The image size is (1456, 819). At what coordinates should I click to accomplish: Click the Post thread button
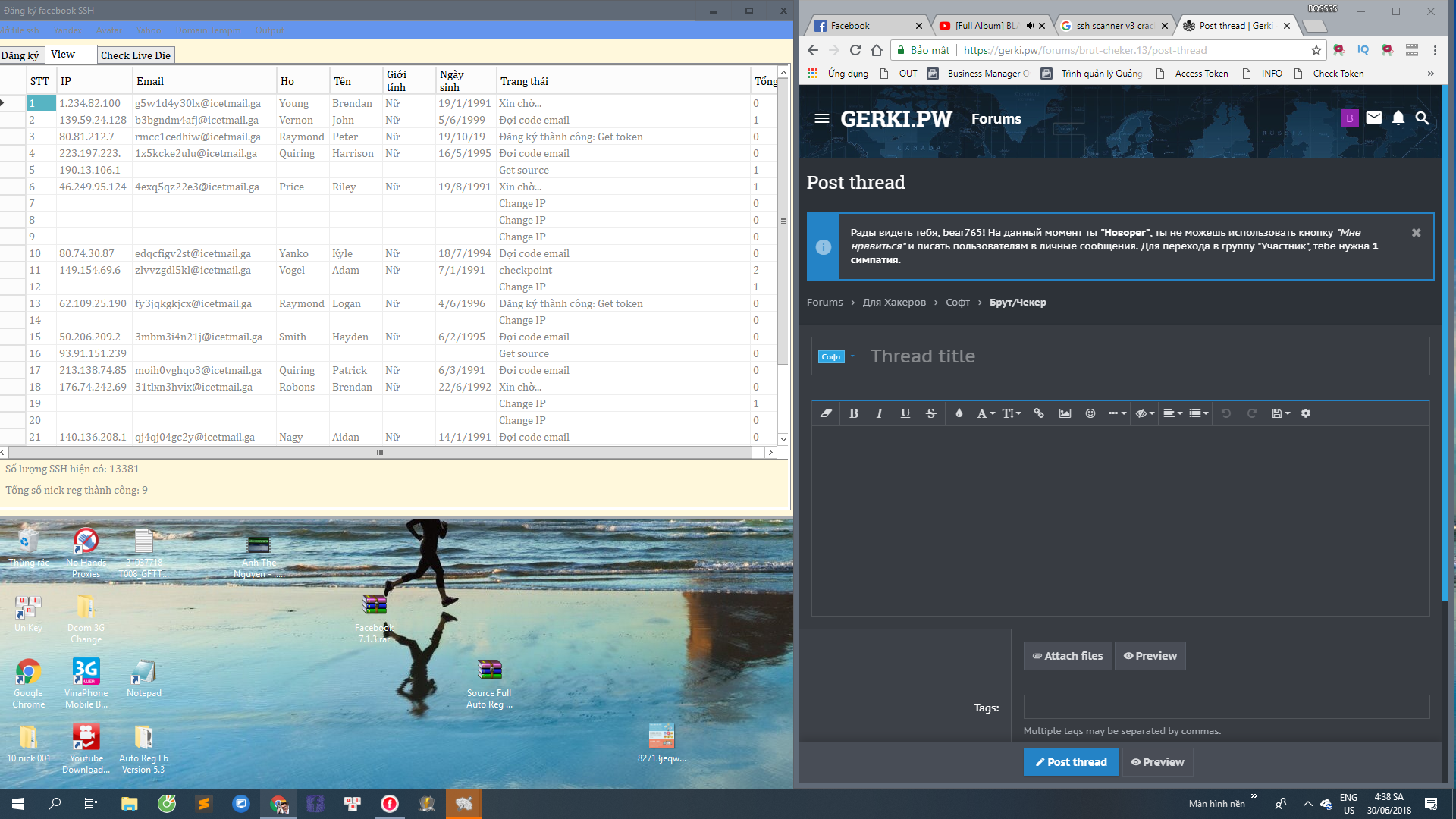[1071, 762]
